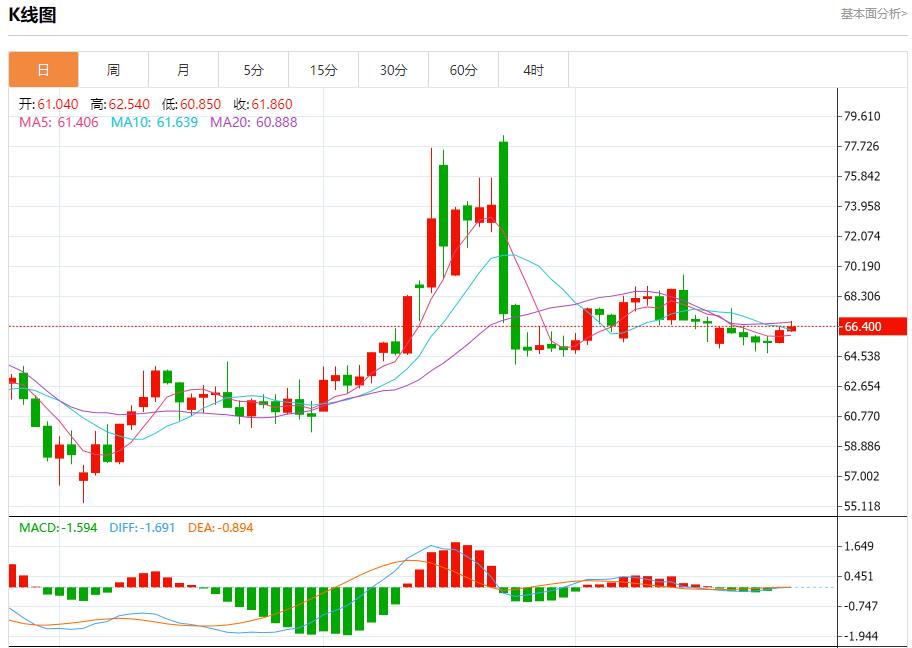Select the 15分 interval
Screen dimensions: 912x648
click(x=322, y=69)
